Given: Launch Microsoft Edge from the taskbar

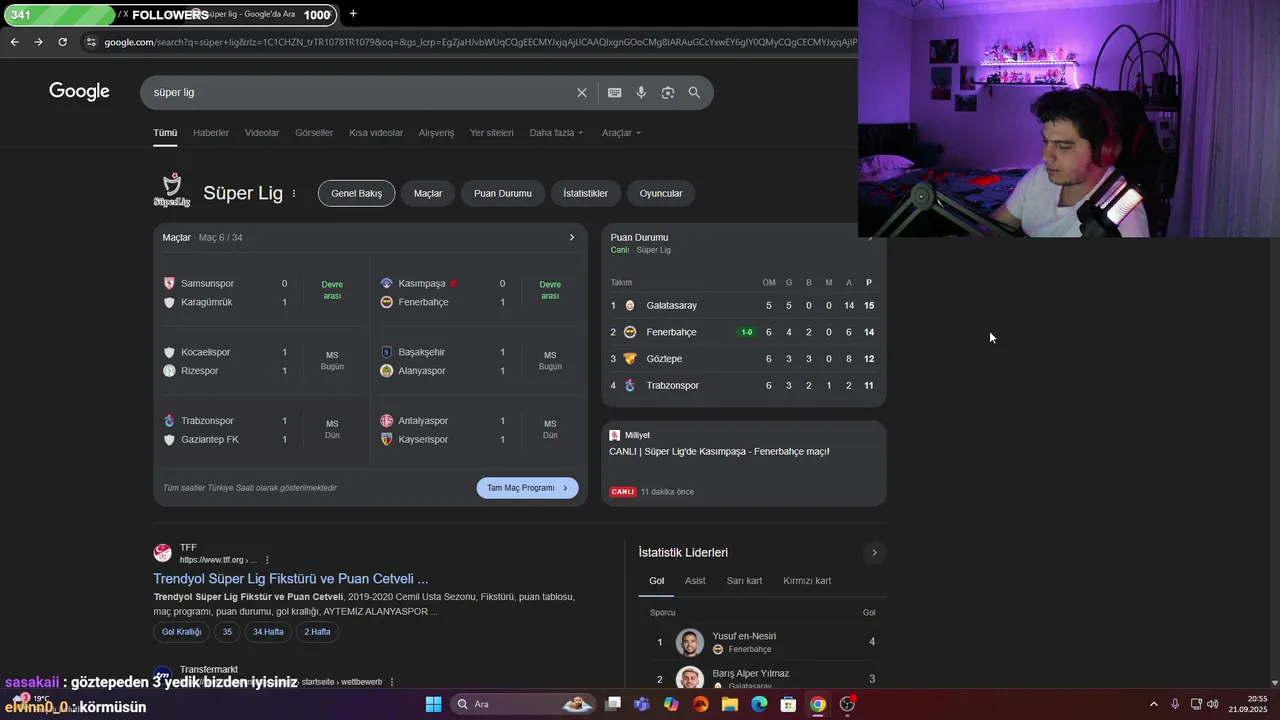Looking at the screenshot, I should click(759, 704).
